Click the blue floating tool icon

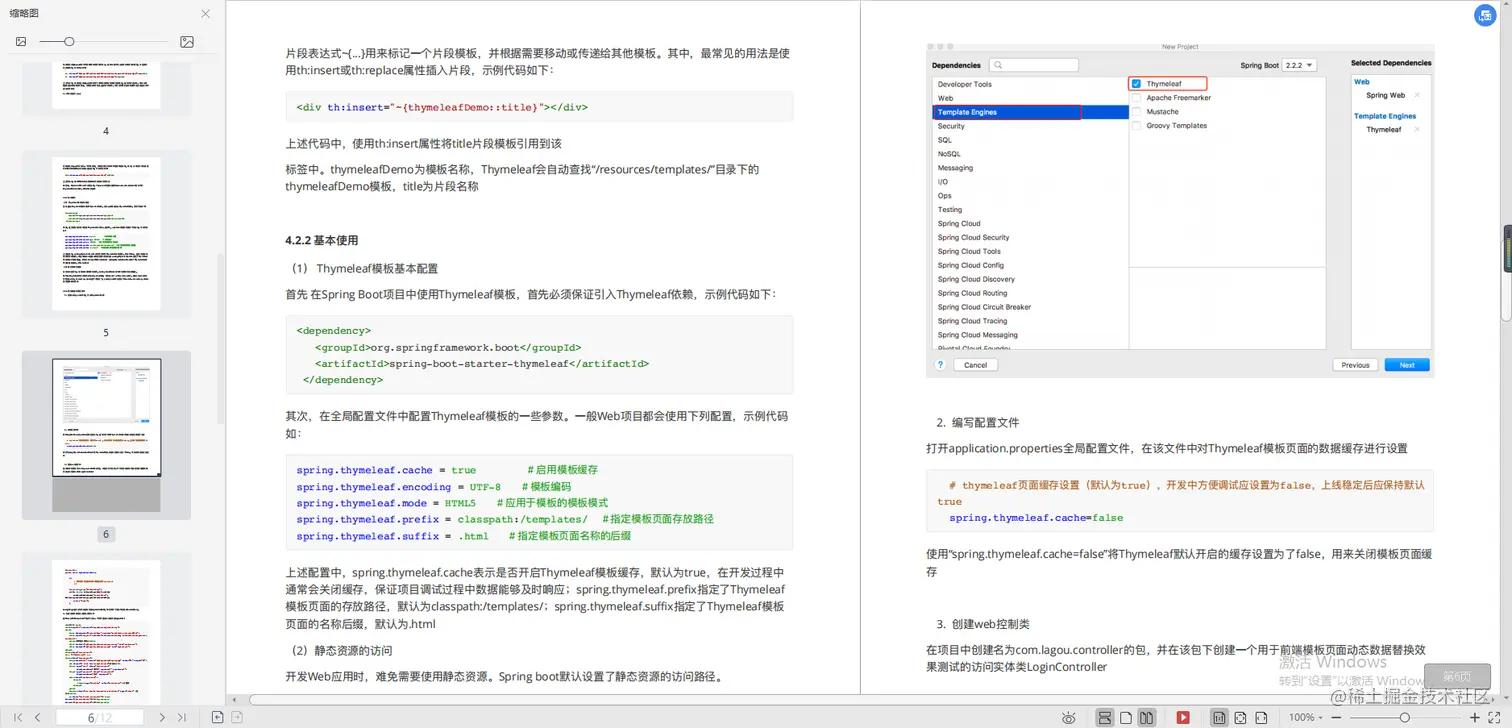[1486, 15]
